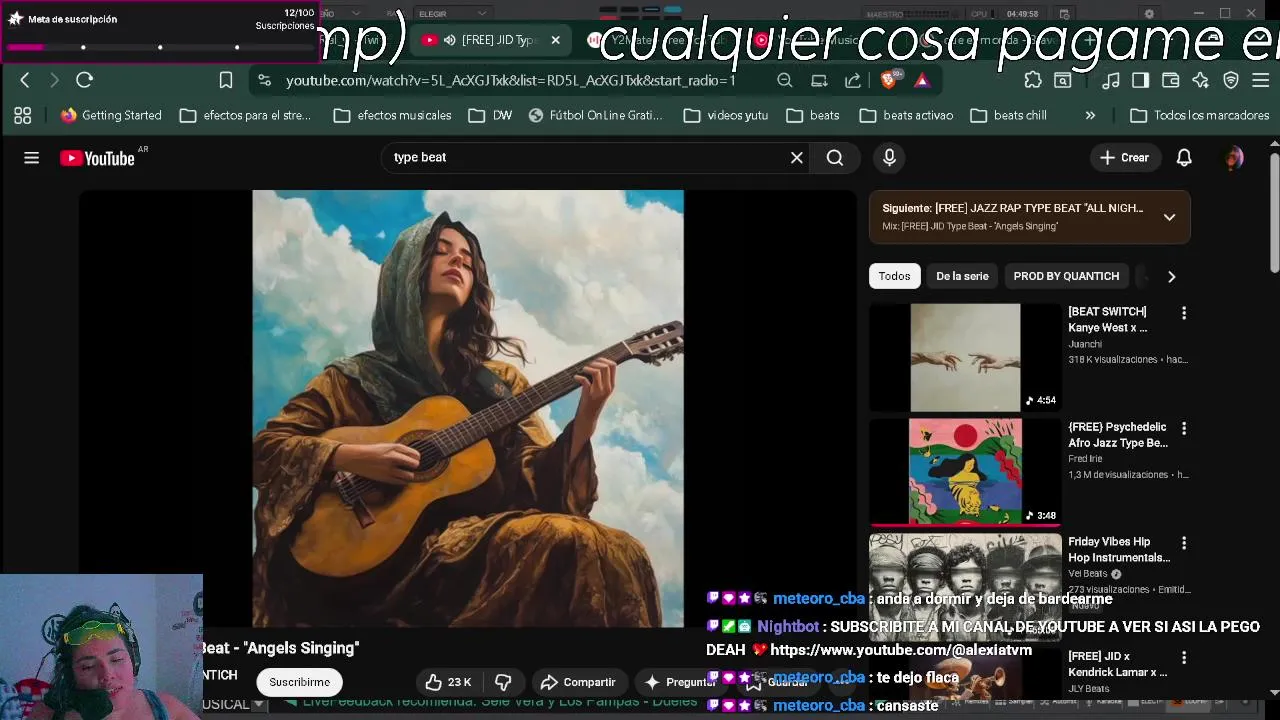Open 'efectos para el stre...' bookmark folder
This screenshot has width=1280, height=720.
point(246,115)
